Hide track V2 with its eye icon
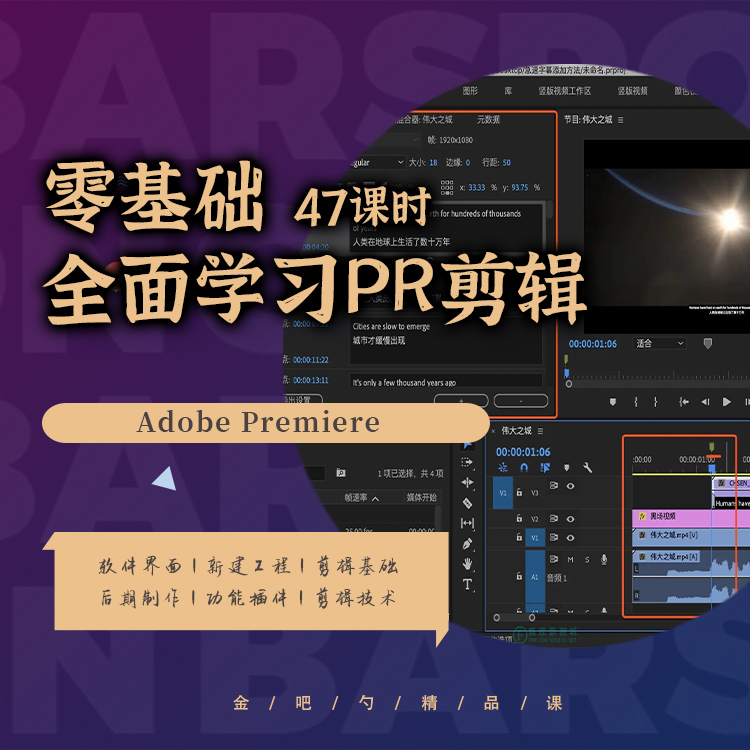 point(570,519)
